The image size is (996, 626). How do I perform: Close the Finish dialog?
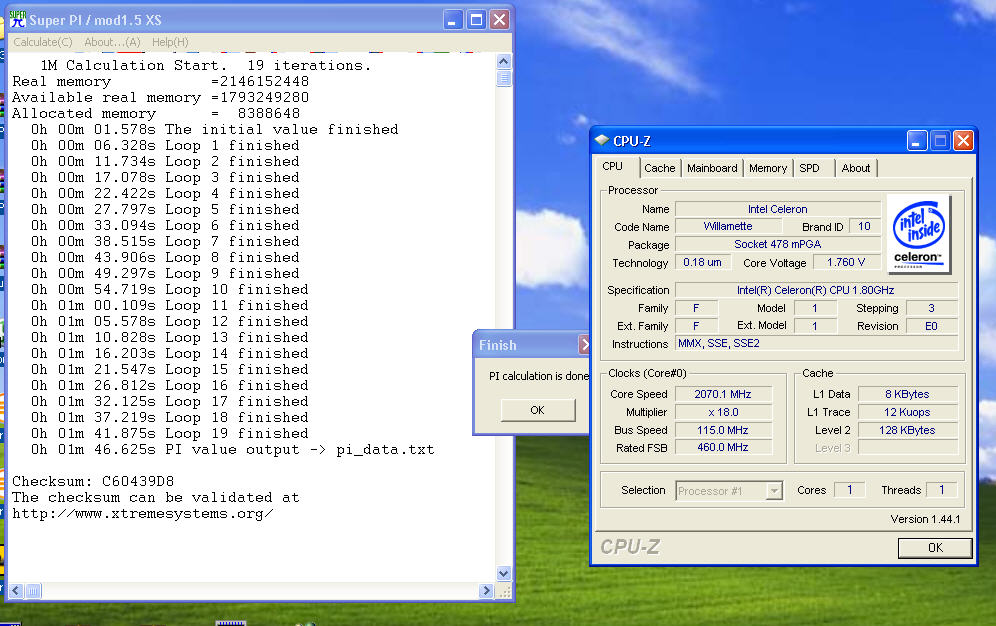click(584, 345)
